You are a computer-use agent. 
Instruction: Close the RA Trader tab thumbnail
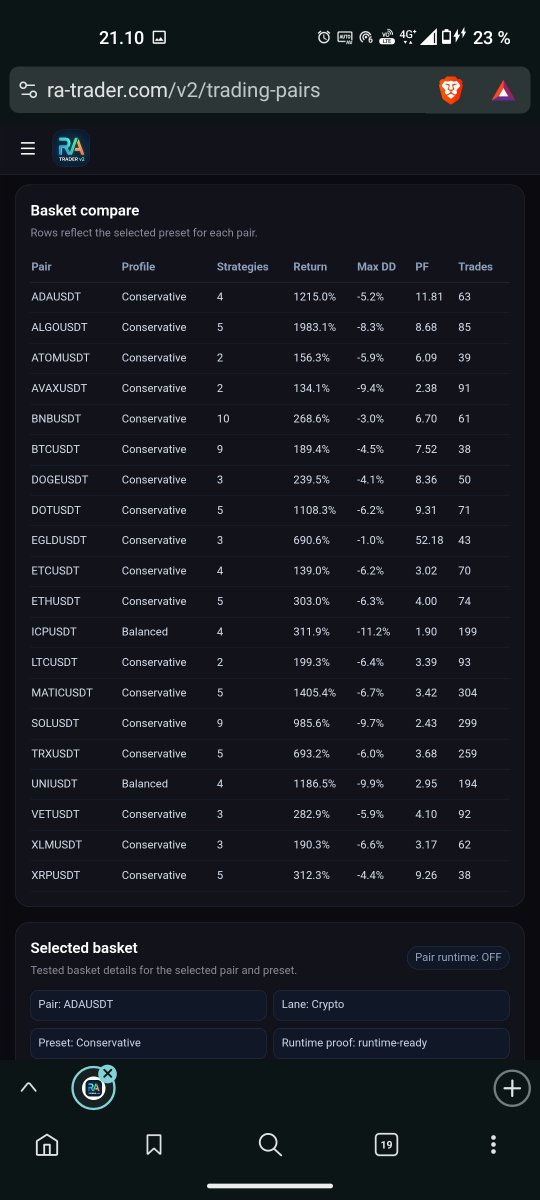point(108,1073)
